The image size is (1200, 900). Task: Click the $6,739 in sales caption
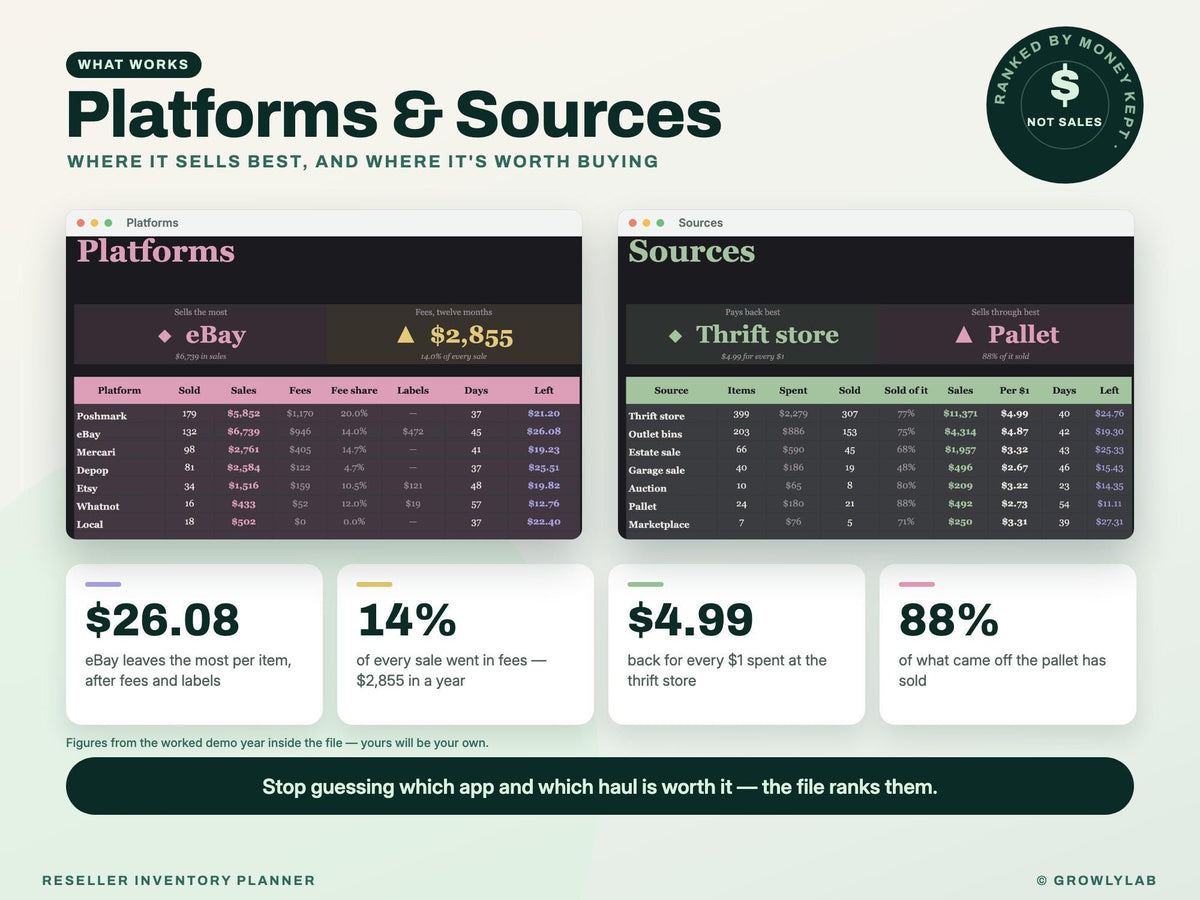[x=200, y=356]
